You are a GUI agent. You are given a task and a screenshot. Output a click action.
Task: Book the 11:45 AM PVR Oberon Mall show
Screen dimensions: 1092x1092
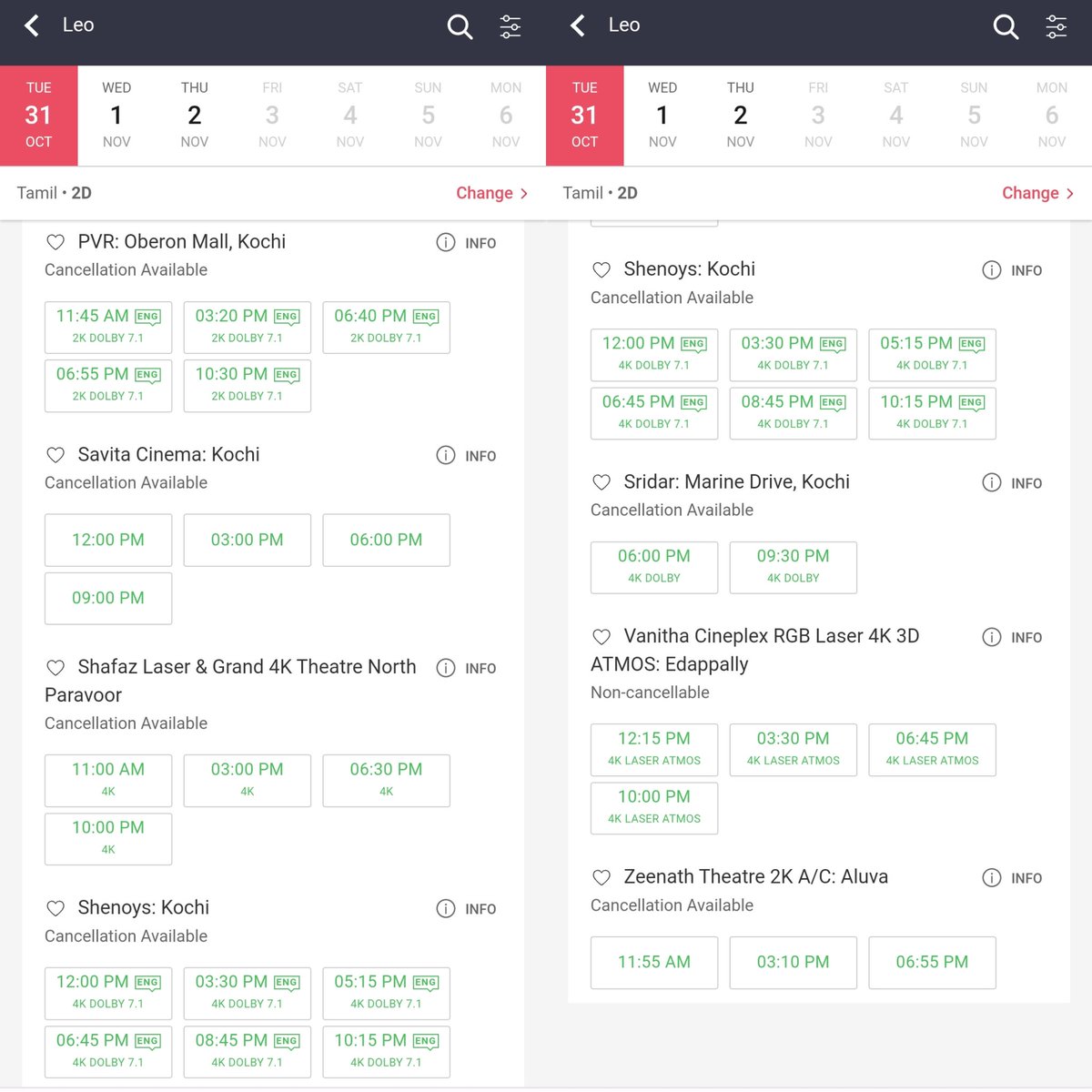pos(108,328)
